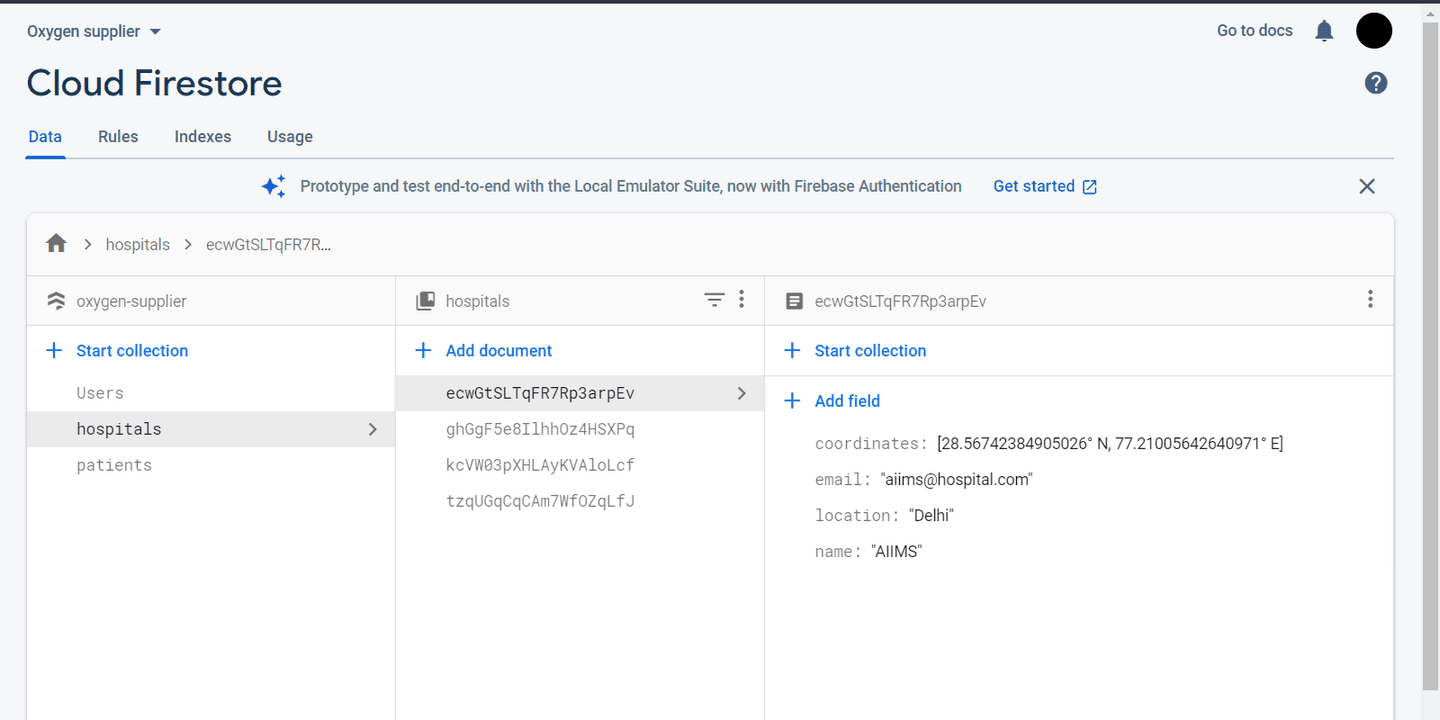Open the Oxygen supplier project dropdown
The width and height of the screenshot is (1440, 720).
[94, 31]
